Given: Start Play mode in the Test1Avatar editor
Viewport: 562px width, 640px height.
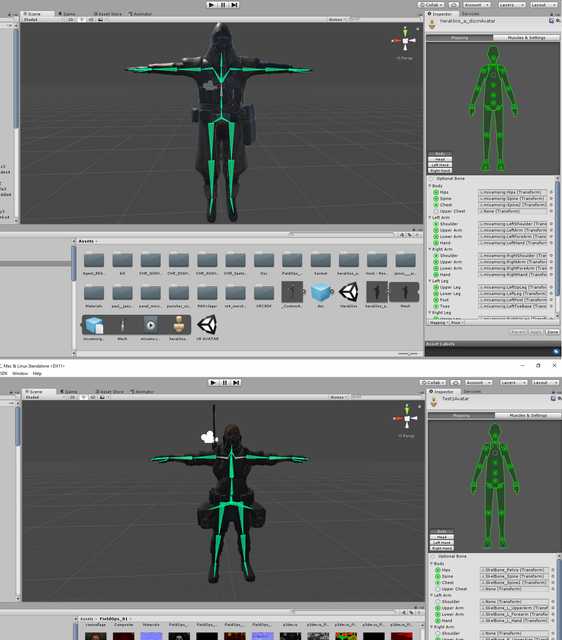Looking at the screenshot, I should [x=213, y=382].
